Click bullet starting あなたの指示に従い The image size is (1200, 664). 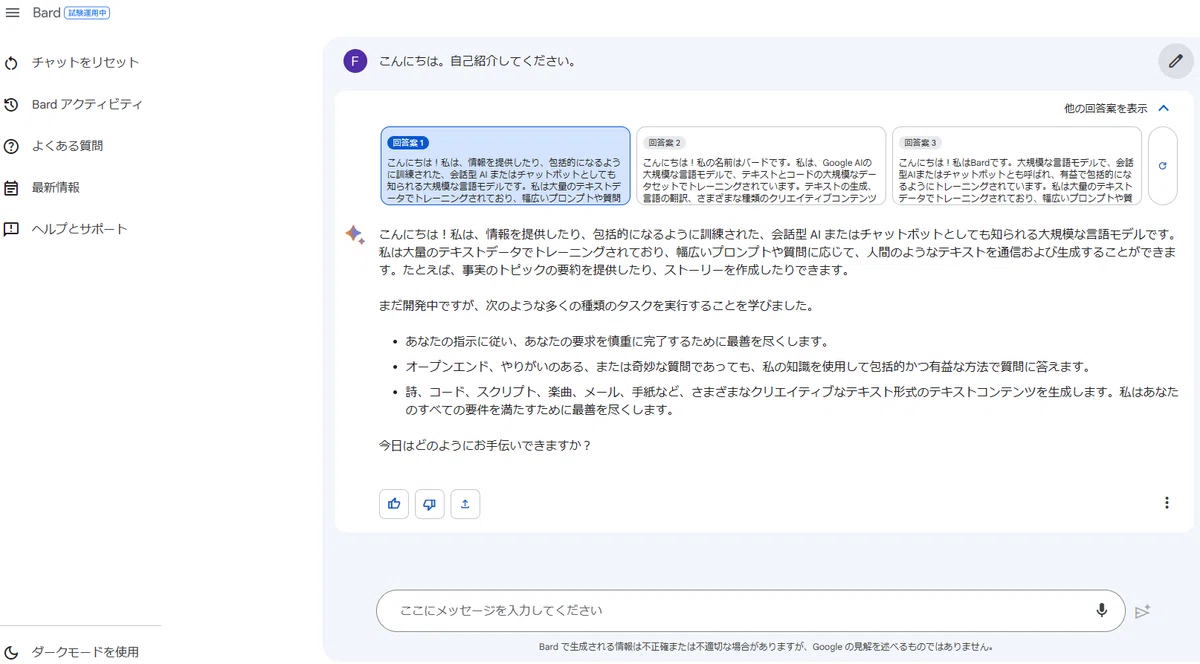click(617, 341)
